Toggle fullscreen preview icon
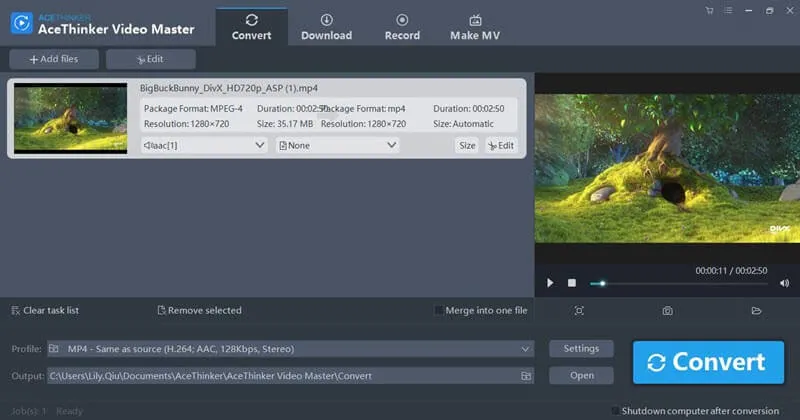 [x=579, y=311]
